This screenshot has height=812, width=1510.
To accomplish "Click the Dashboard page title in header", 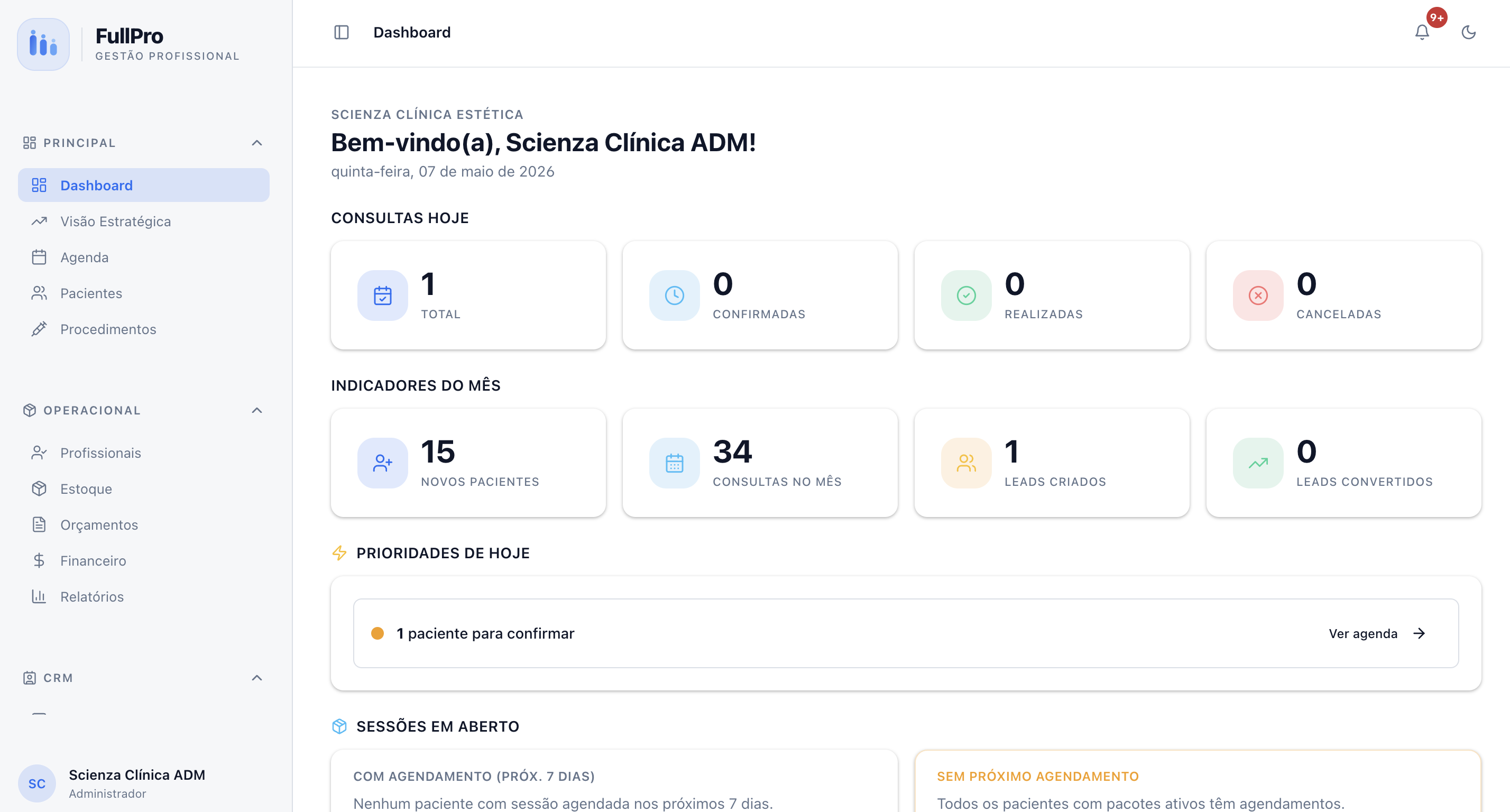I will click(x=412, y=32).
